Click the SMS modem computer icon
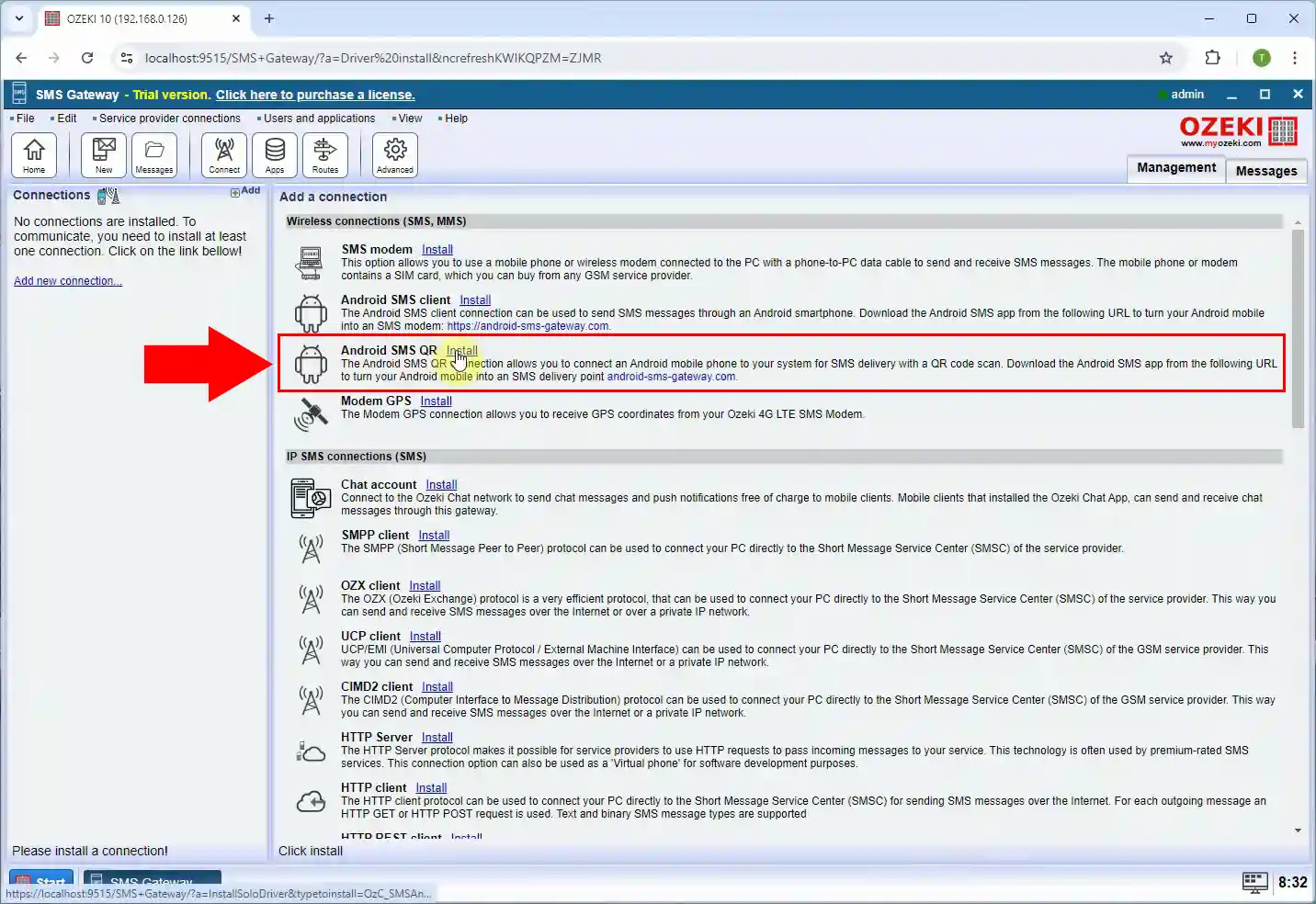Viewport: 1316px width, 904px height. [311, 263]
